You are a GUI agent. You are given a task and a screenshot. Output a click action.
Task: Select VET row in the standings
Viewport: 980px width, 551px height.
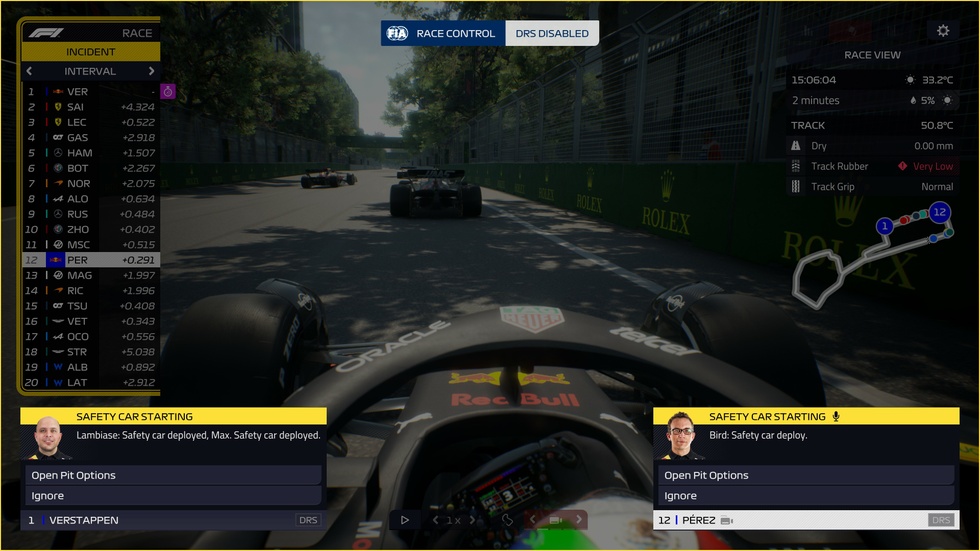point(91,321)
